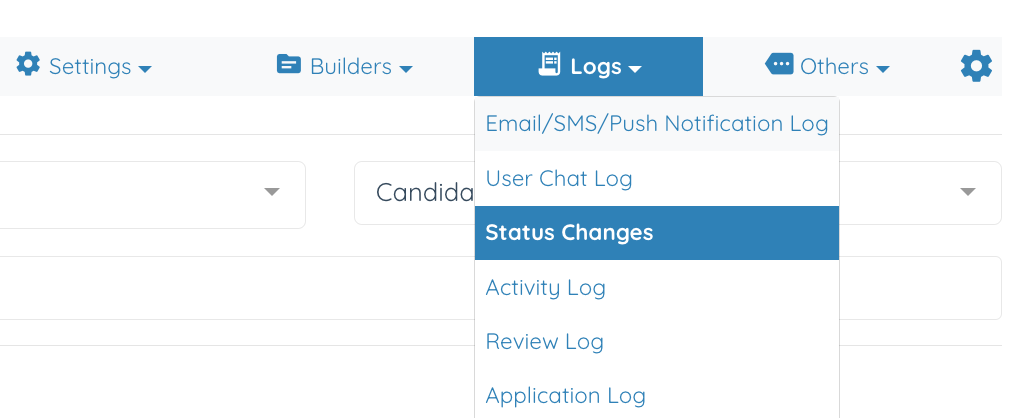Open the large gear icon at far right
The width and height of the screenshot is (1036, 418).
pyautogui.click(x=976, y=67)
